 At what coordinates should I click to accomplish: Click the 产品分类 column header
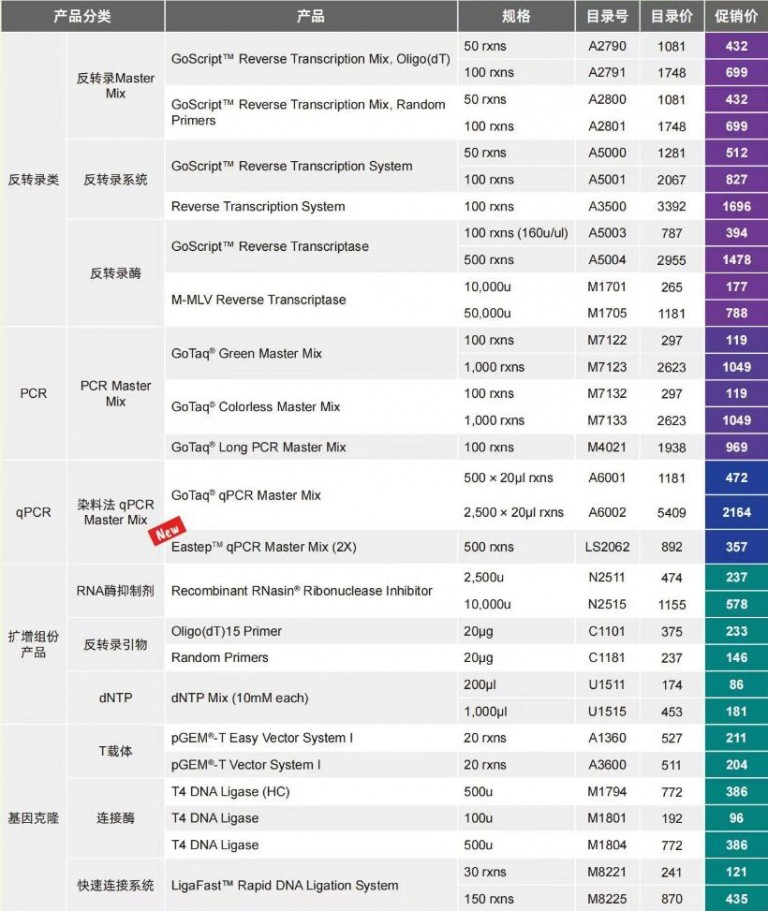[82, 16]
